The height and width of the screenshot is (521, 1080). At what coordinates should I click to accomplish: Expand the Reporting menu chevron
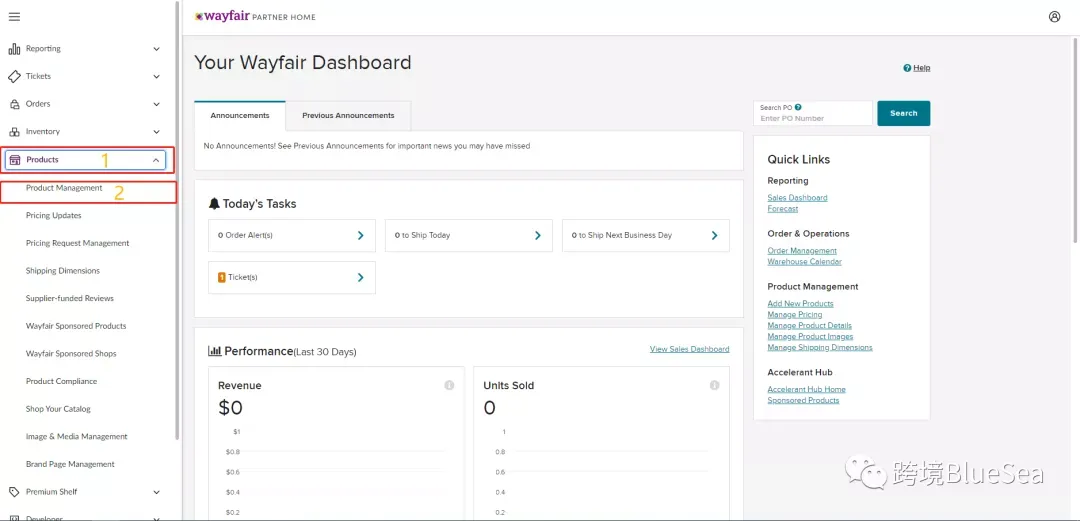[x=156, y=49]
